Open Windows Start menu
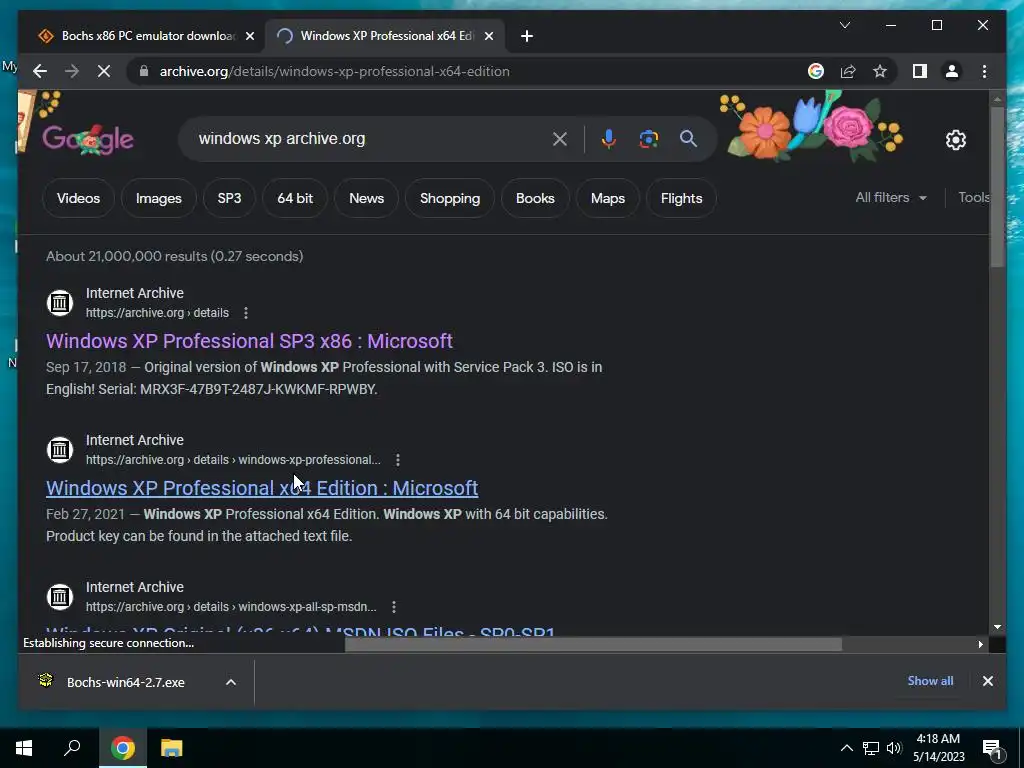 tap(24, 748)
